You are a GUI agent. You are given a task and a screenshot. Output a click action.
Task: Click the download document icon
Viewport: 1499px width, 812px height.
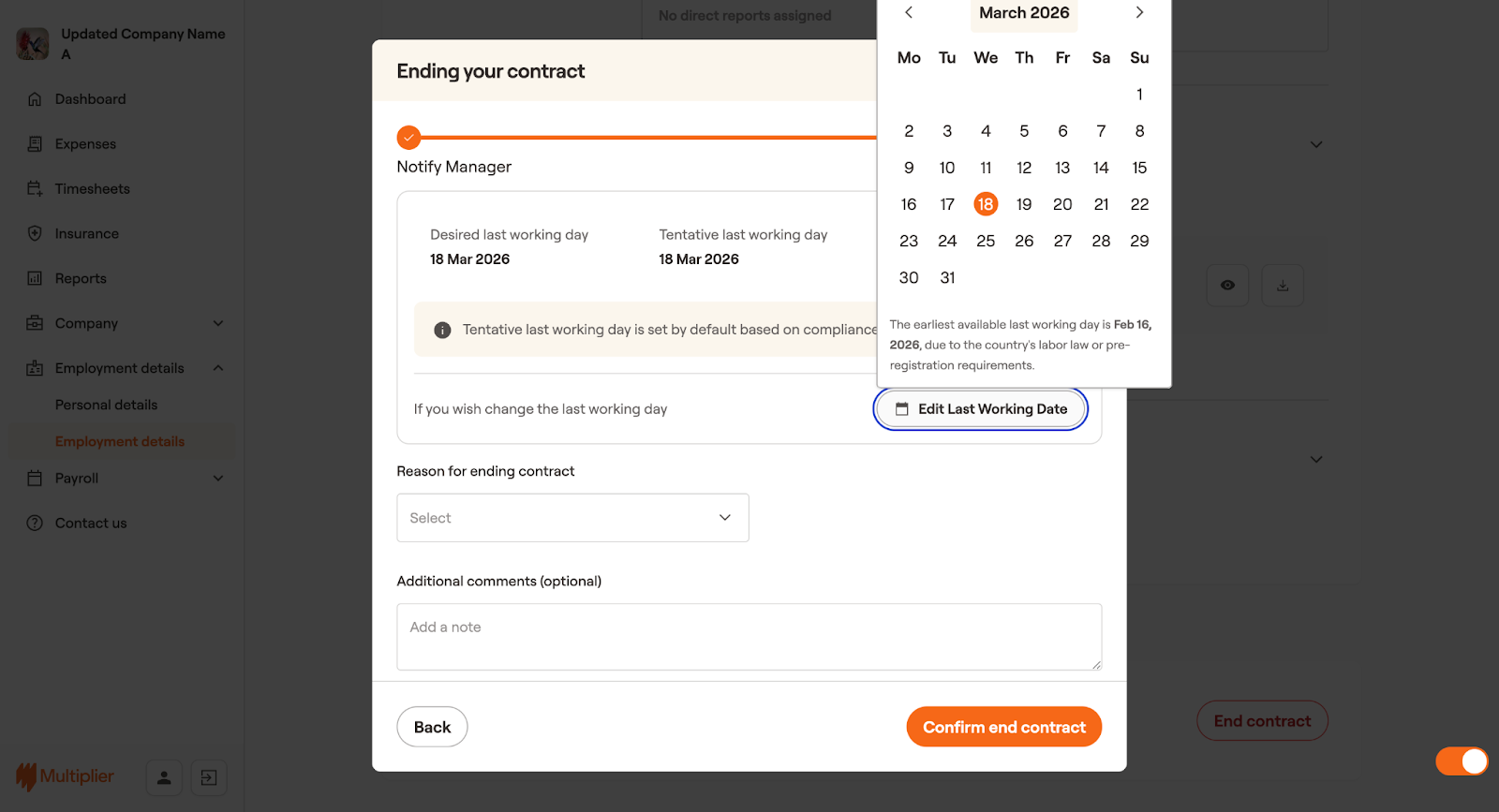point(1283,286)
